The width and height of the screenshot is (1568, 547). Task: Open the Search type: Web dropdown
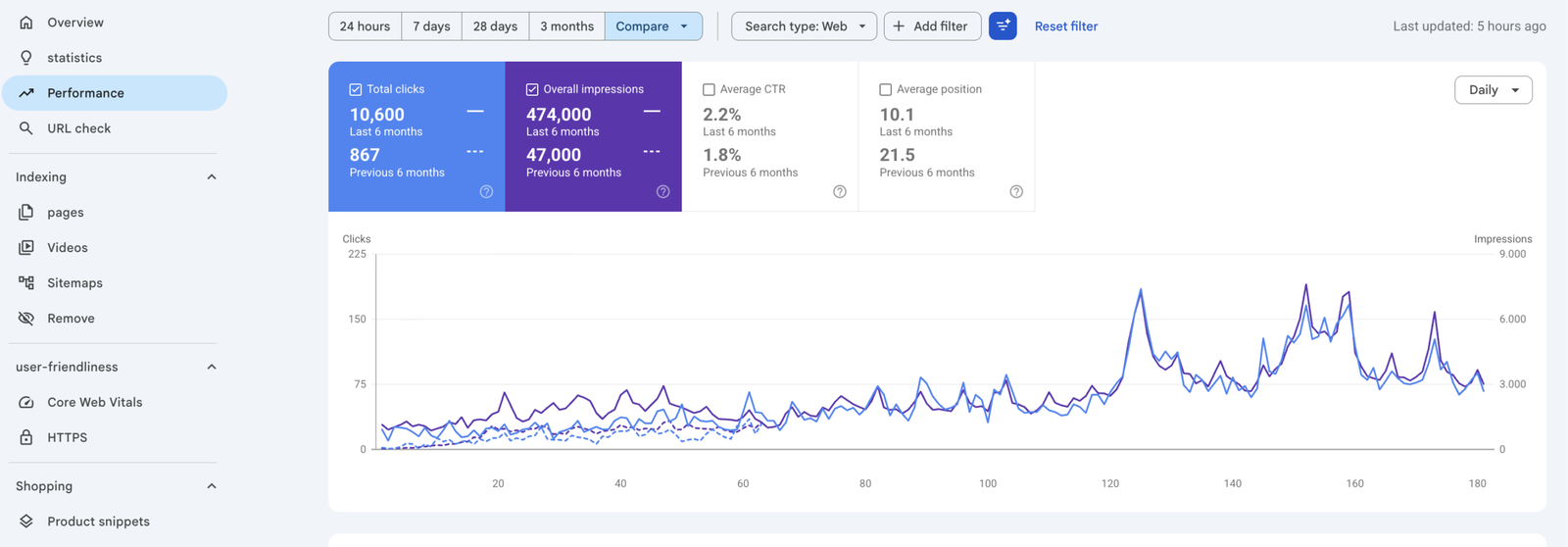tap(804, 26)
